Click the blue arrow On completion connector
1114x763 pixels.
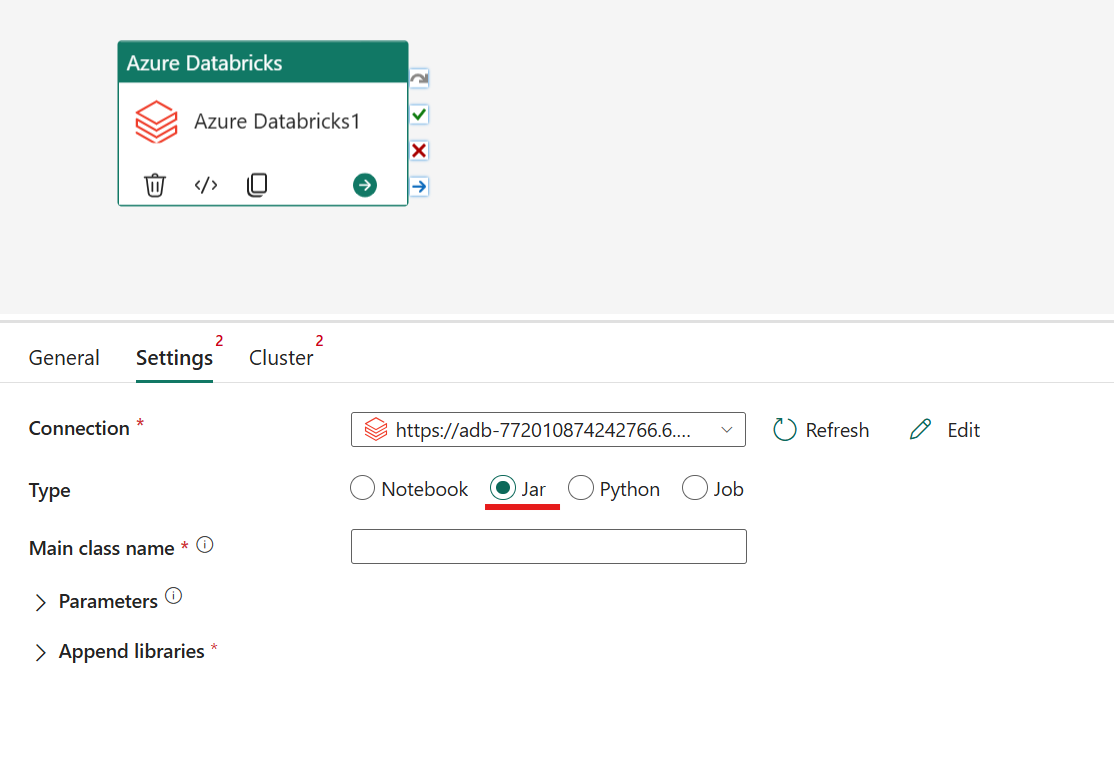point(419,187)
